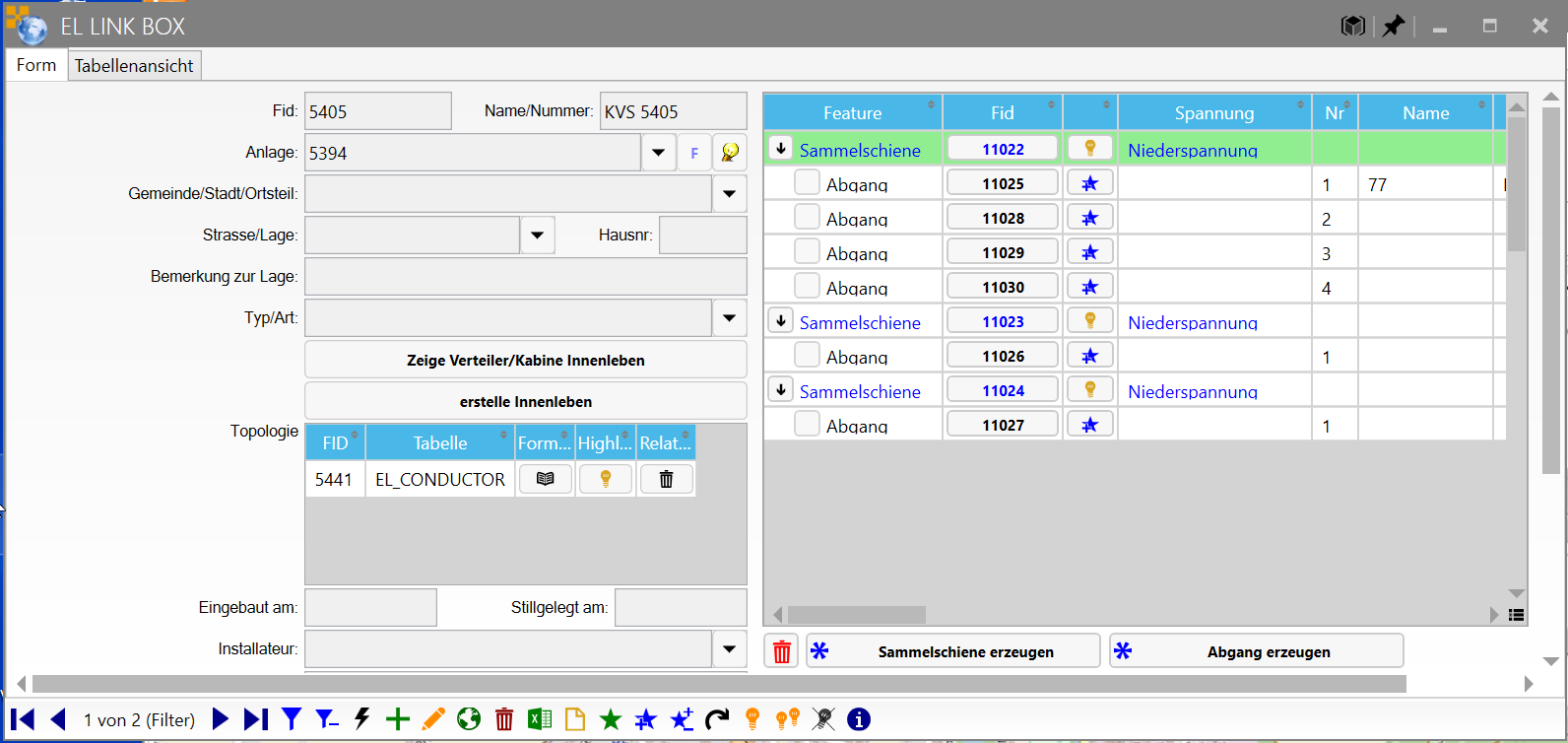Click single orange bulb in bottom toolbar
Image resolution: width=1568 pixels, height=743 pixels.
pyautogui.click(x=752, y=719)
